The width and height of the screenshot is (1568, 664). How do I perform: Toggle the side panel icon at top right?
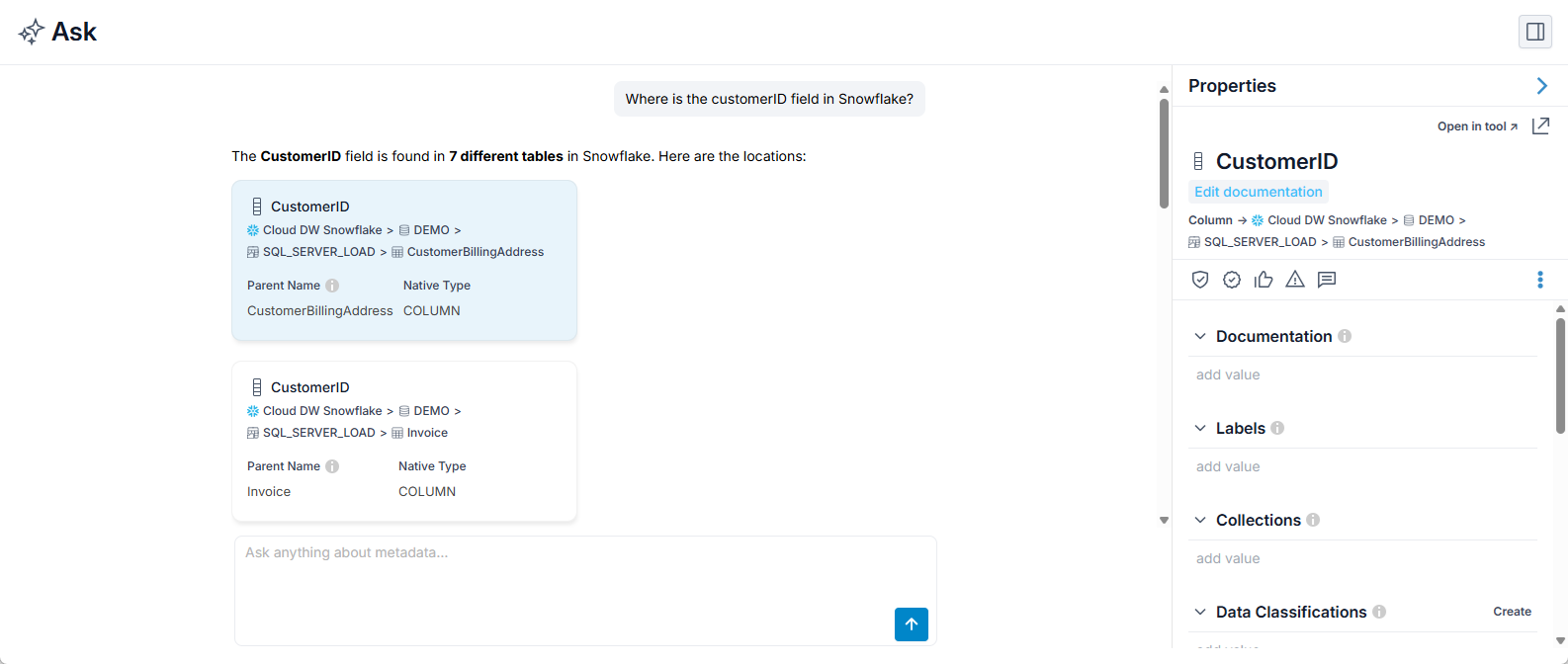pyautogui.click(x=1535, y=32)
